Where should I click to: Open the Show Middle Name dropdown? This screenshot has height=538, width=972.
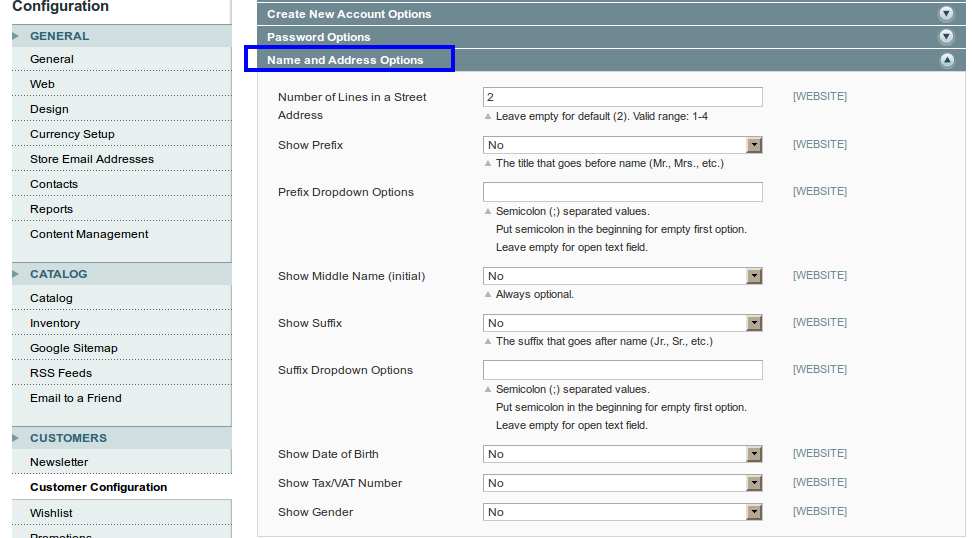(622, 276)
